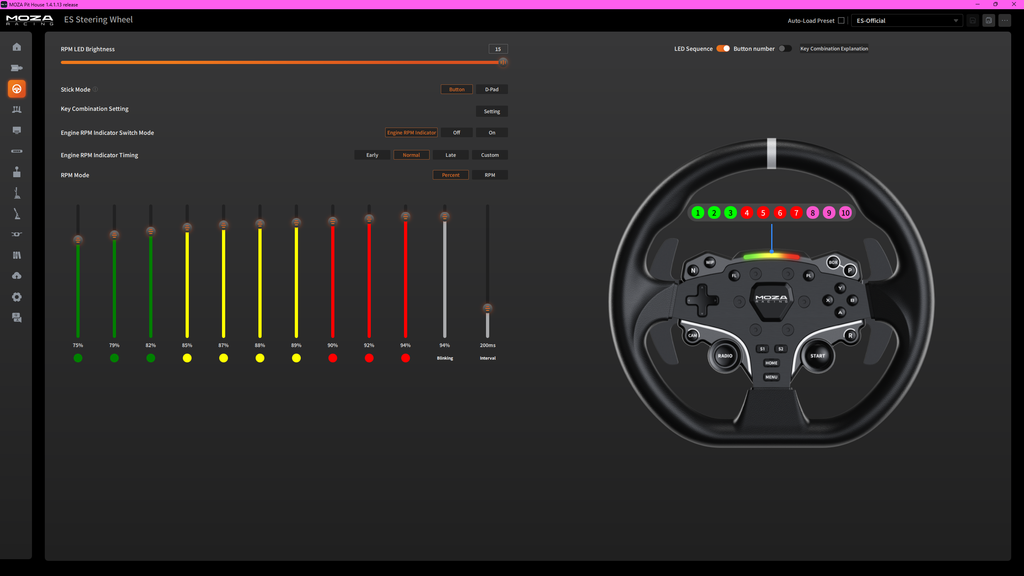Screen dimensions: 1024x576
Task: Click the green color dot under 75%
Action: click(x=78, y=358)
